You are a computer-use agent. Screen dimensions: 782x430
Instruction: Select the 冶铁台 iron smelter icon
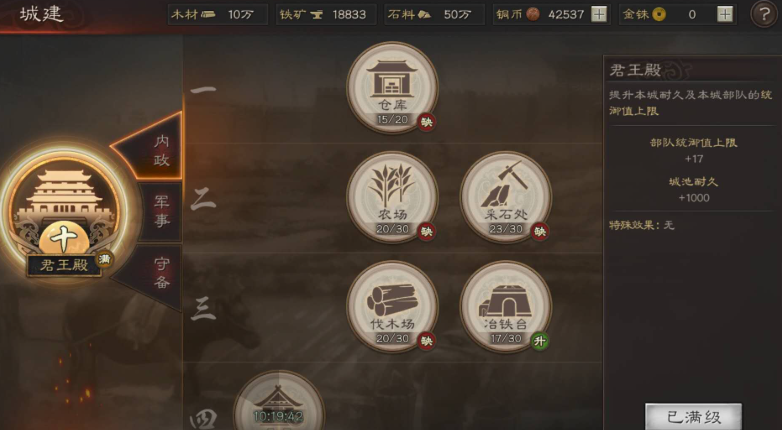coord(506,307)
